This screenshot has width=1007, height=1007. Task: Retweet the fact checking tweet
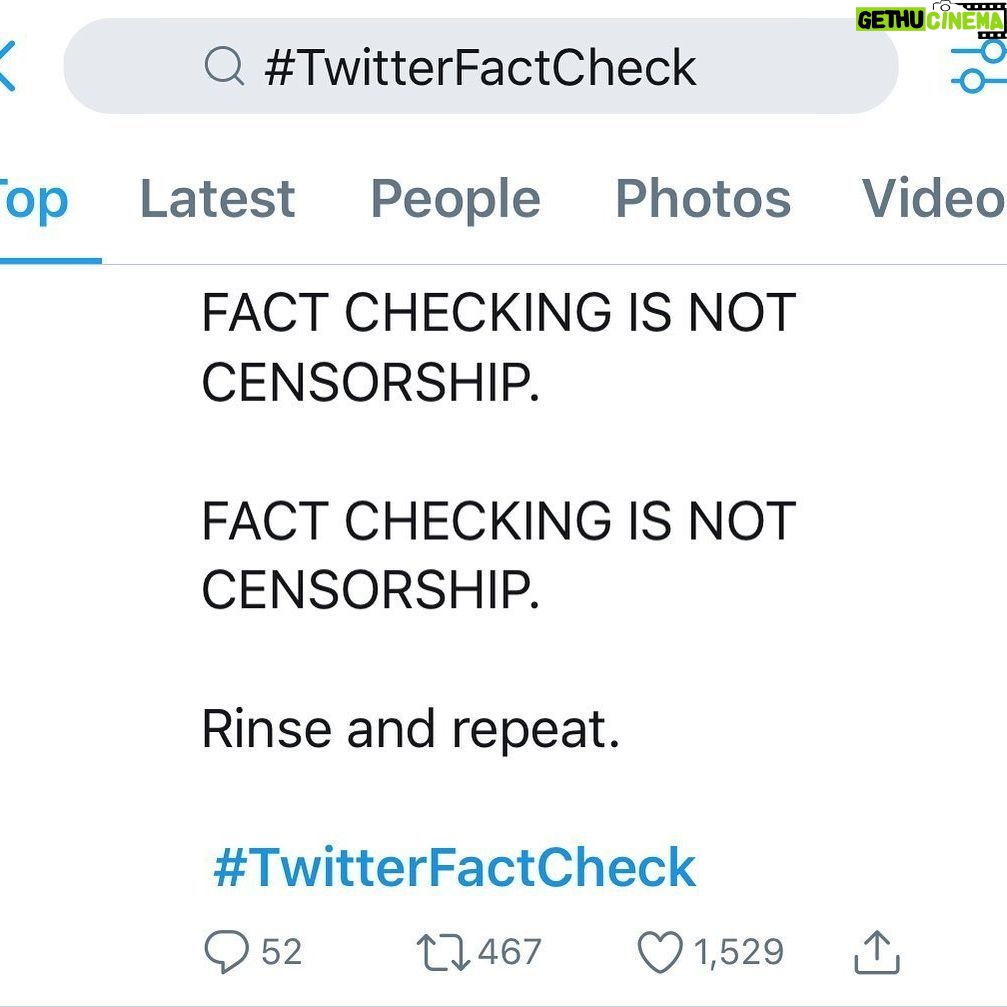[x=443, y=952]
